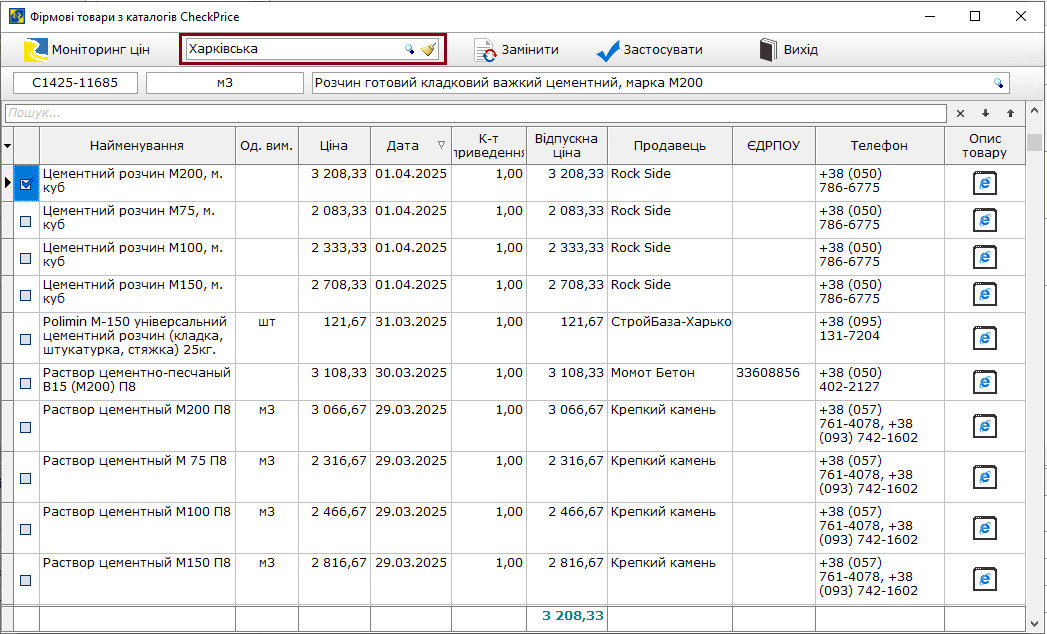Select checkbox for Цементний розчин М150
1047x634 pixels.
coord(25,295)
